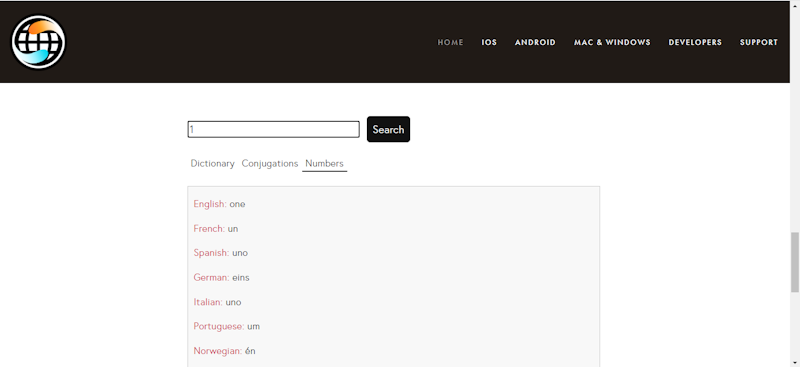Click the 'Italian:' label
Screen dimensions: 800x367
tap(208, 302)
